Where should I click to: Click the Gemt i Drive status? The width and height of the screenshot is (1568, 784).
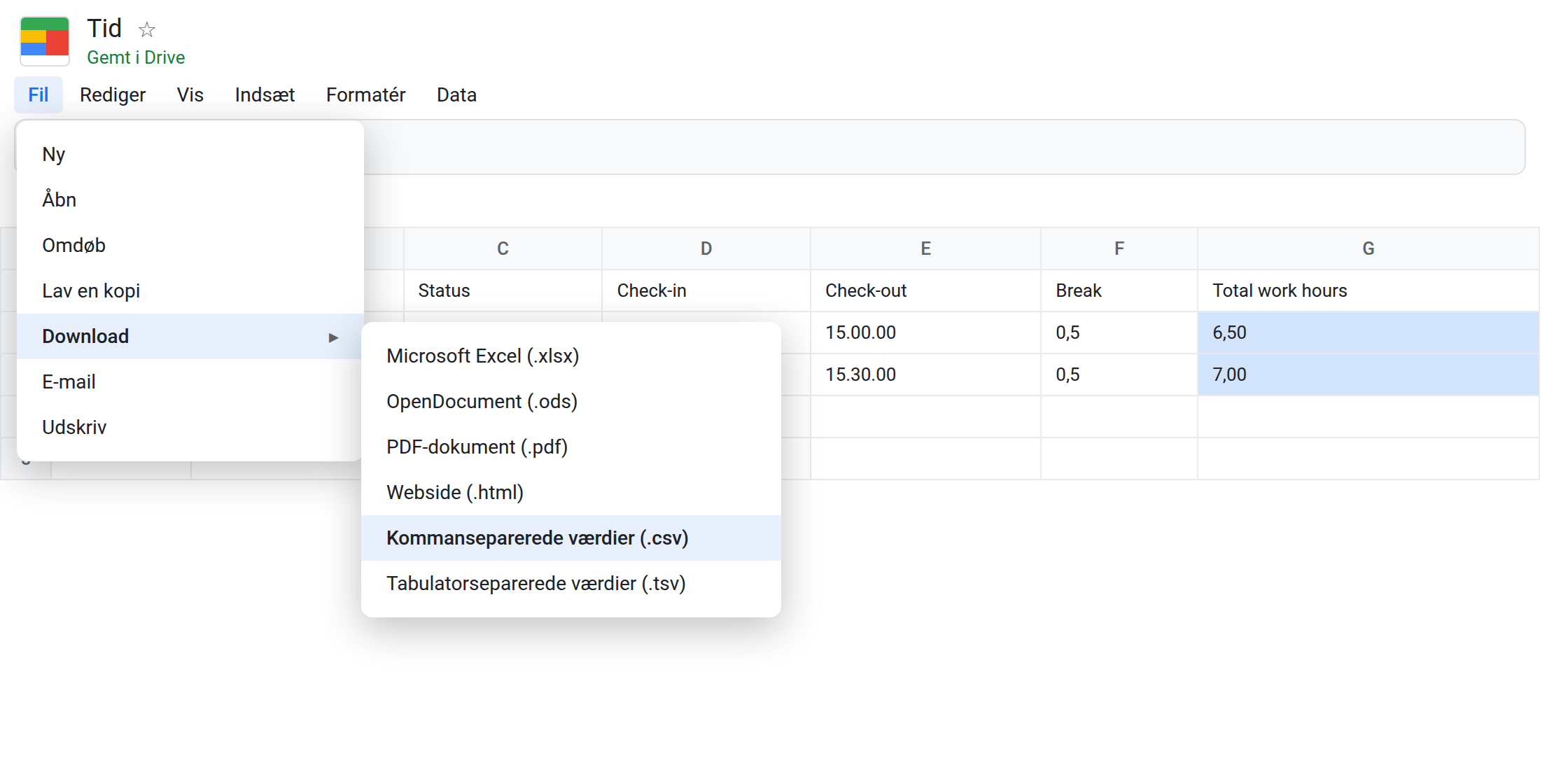pos(136,57)
